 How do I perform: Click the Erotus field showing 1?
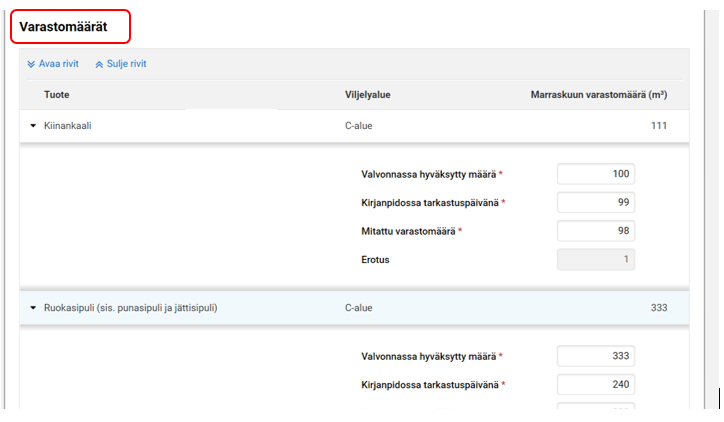(596, 259)
